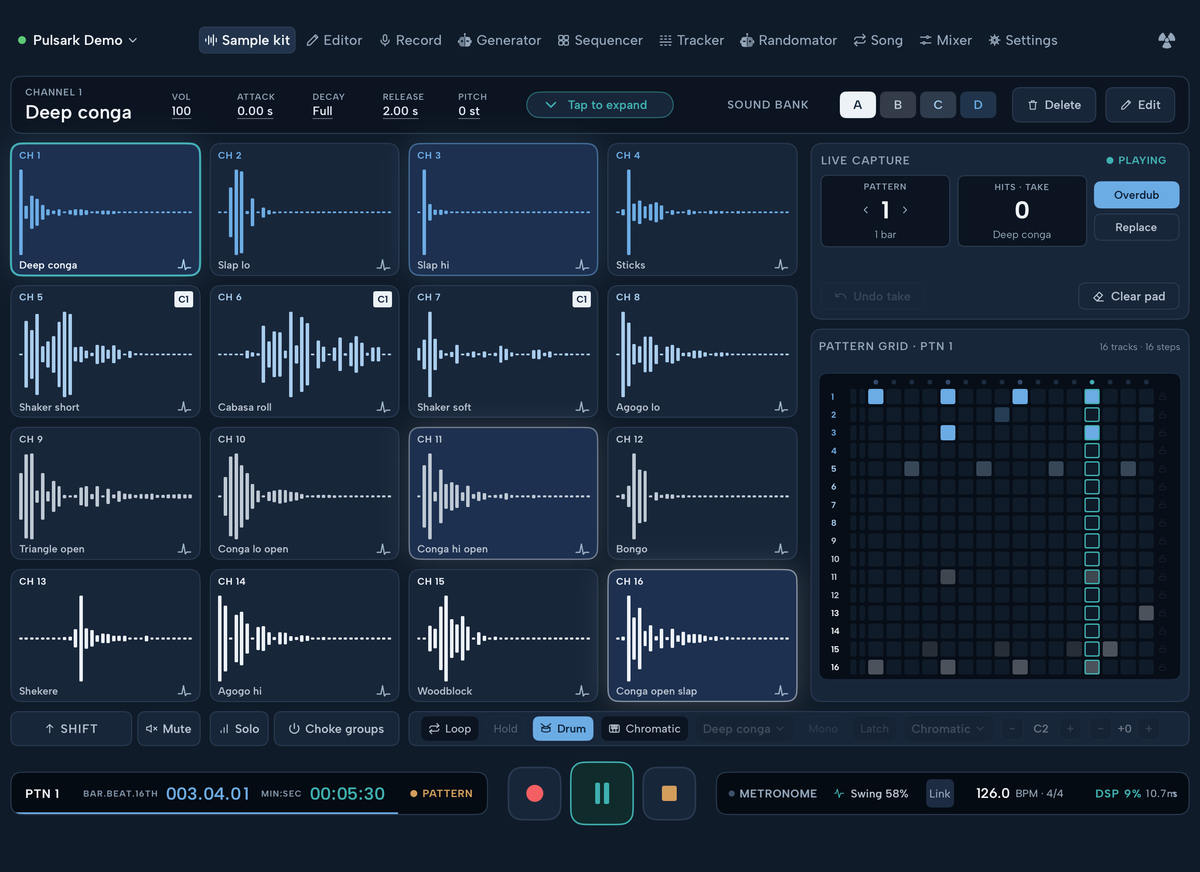This screenshot has height=872, width=1200.
Task: Start recording with the red record button
Action: tap(534, 793)
